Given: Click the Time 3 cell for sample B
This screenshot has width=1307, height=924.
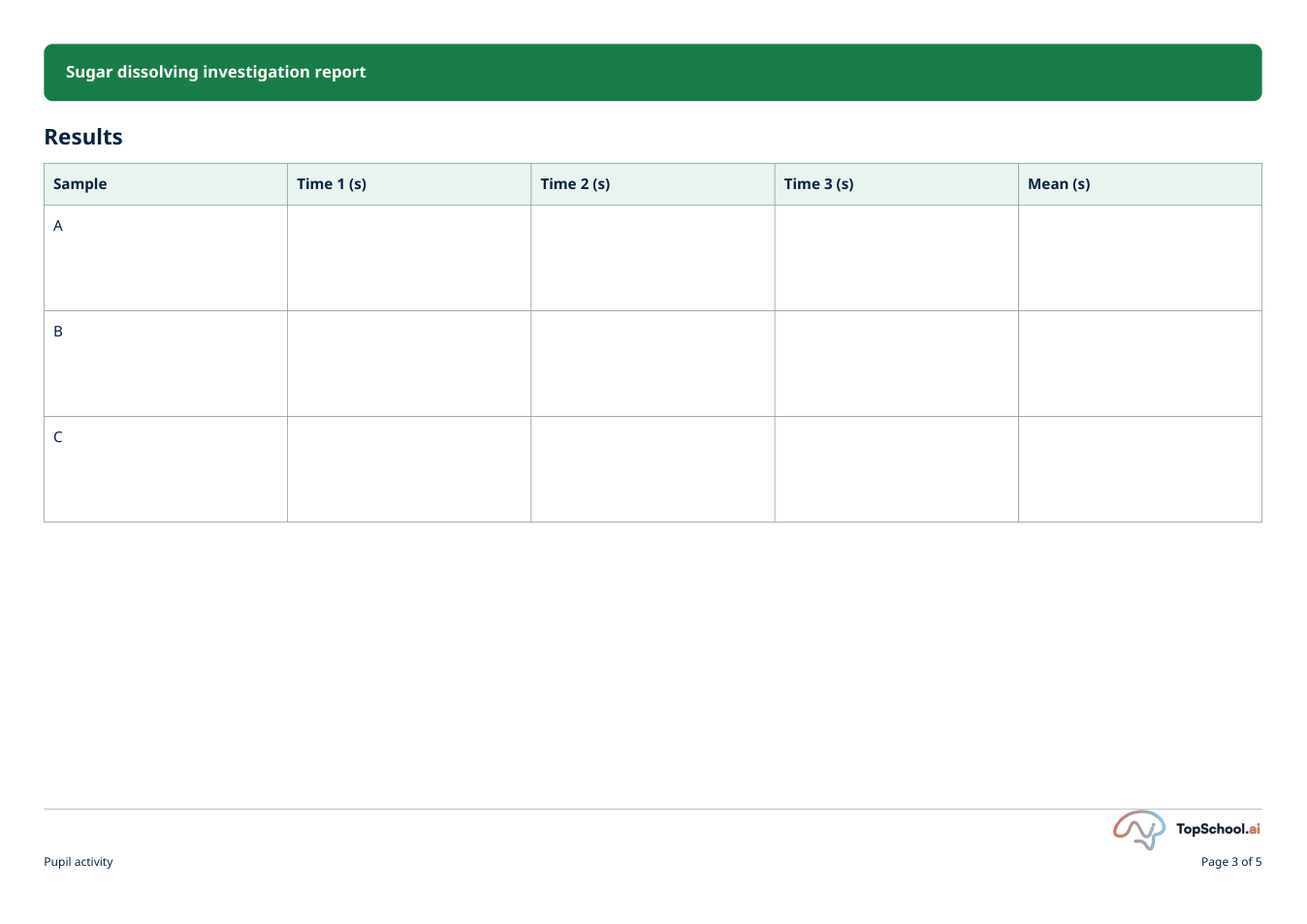Looking at the screenshot, I should coord(897,364).
